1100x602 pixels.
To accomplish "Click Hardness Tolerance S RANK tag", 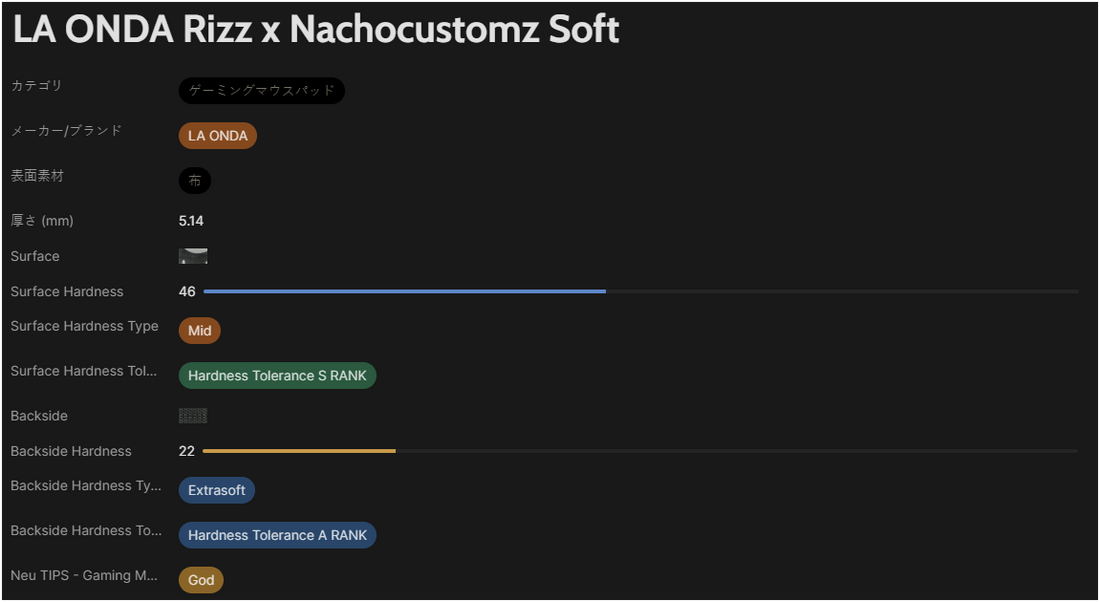I will [x=277, y=375].
